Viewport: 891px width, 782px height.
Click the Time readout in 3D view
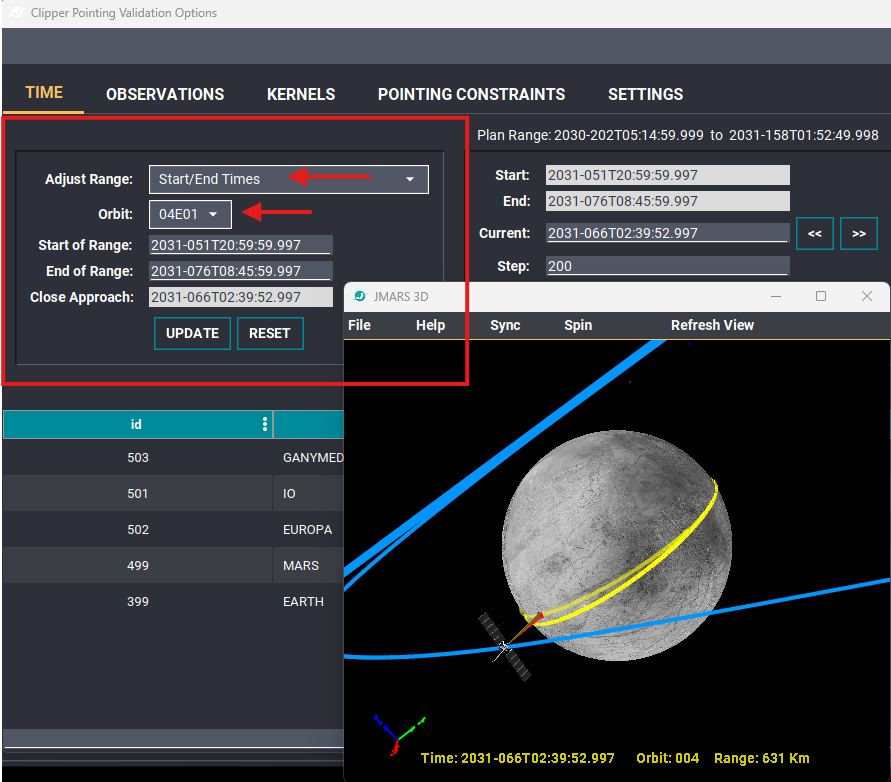coord(517,758)
